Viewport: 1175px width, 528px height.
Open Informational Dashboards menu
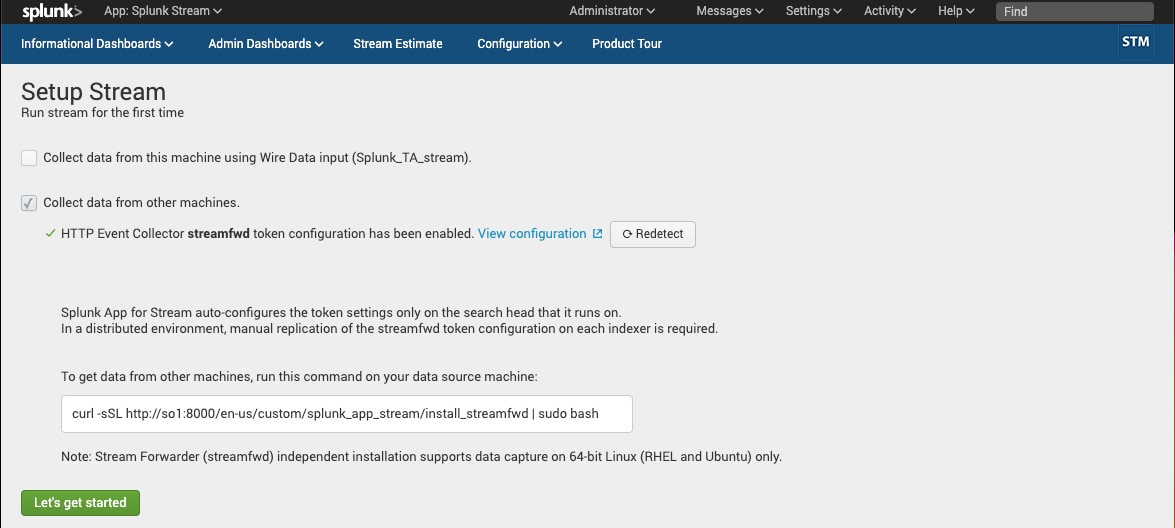[97, 43]
